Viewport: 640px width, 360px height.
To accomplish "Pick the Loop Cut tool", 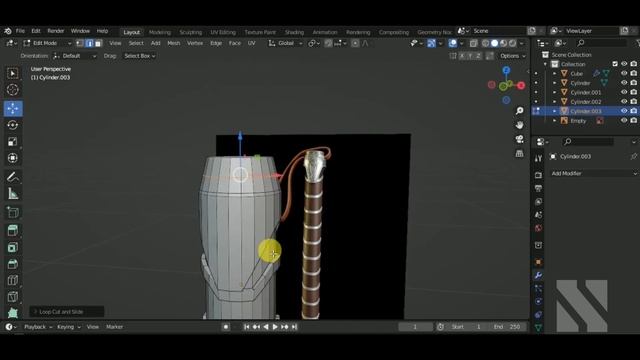I will tap(13, 280).
